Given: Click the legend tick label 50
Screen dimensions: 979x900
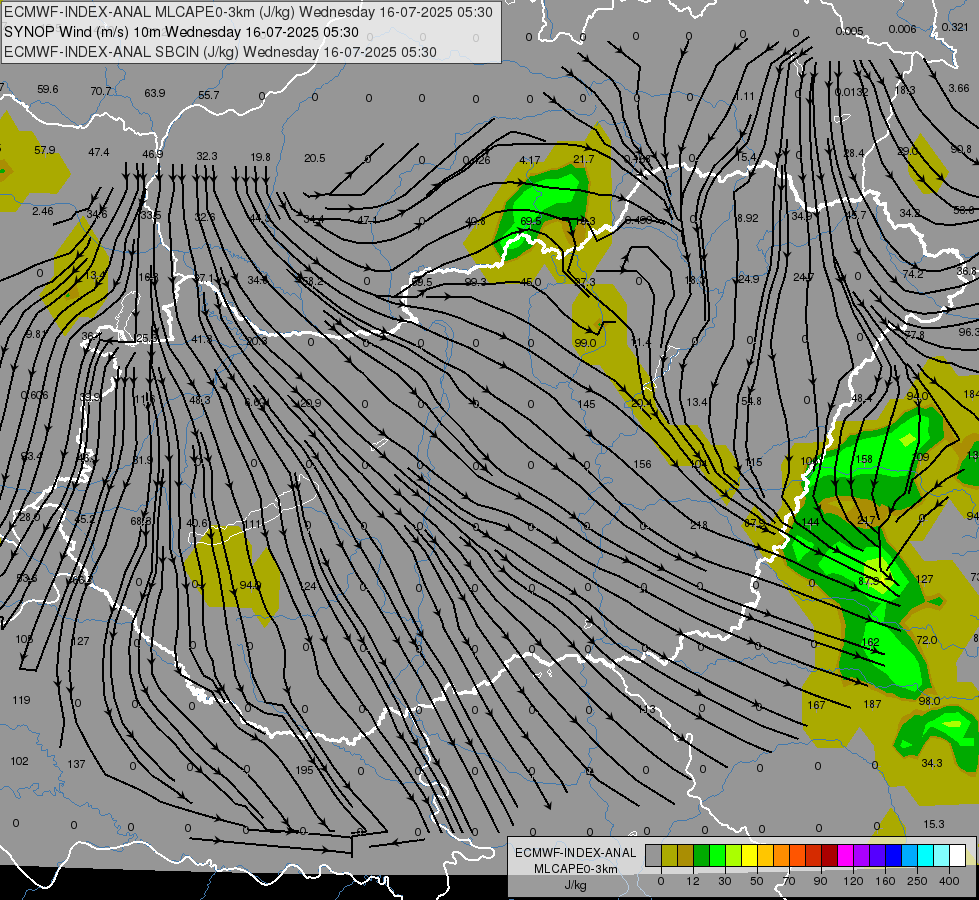Looking at the screenshot, I should [x=757, y=881].
